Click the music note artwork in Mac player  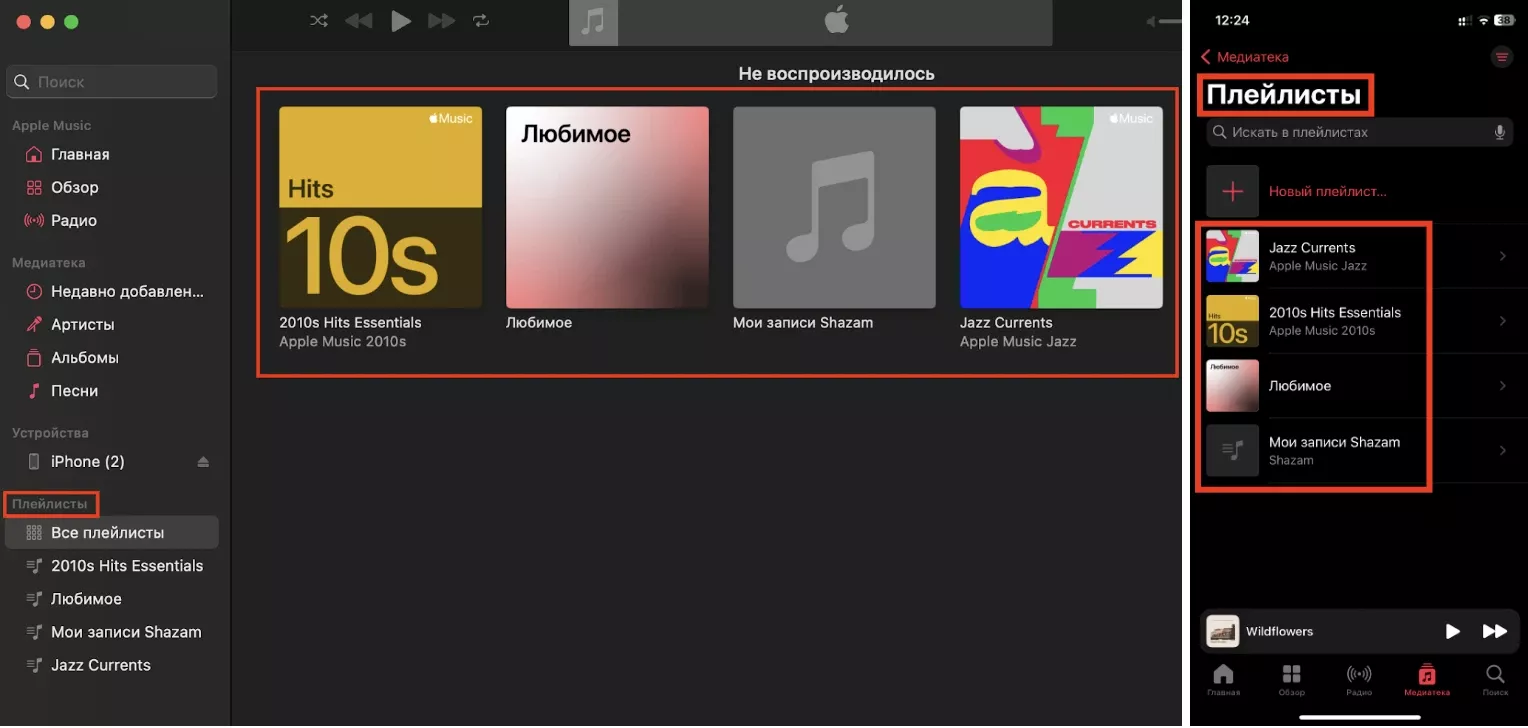point(594,22)
